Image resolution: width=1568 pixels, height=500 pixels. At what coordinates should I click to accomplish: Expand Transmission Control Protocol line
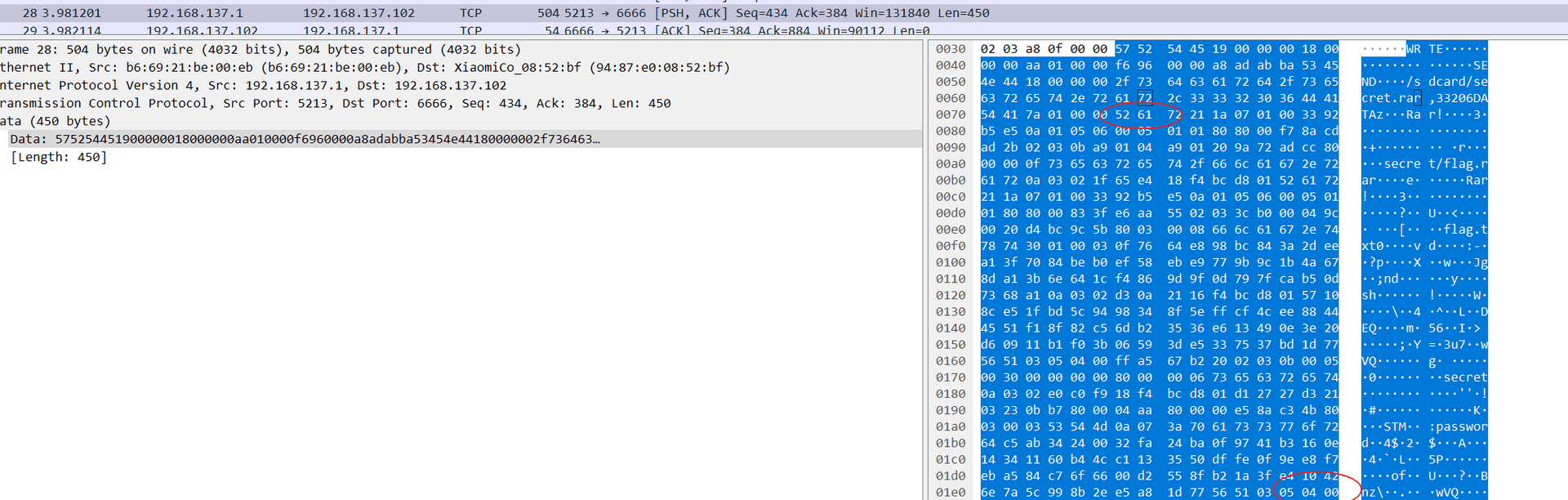pyautogui.click(x=335, y=103)
